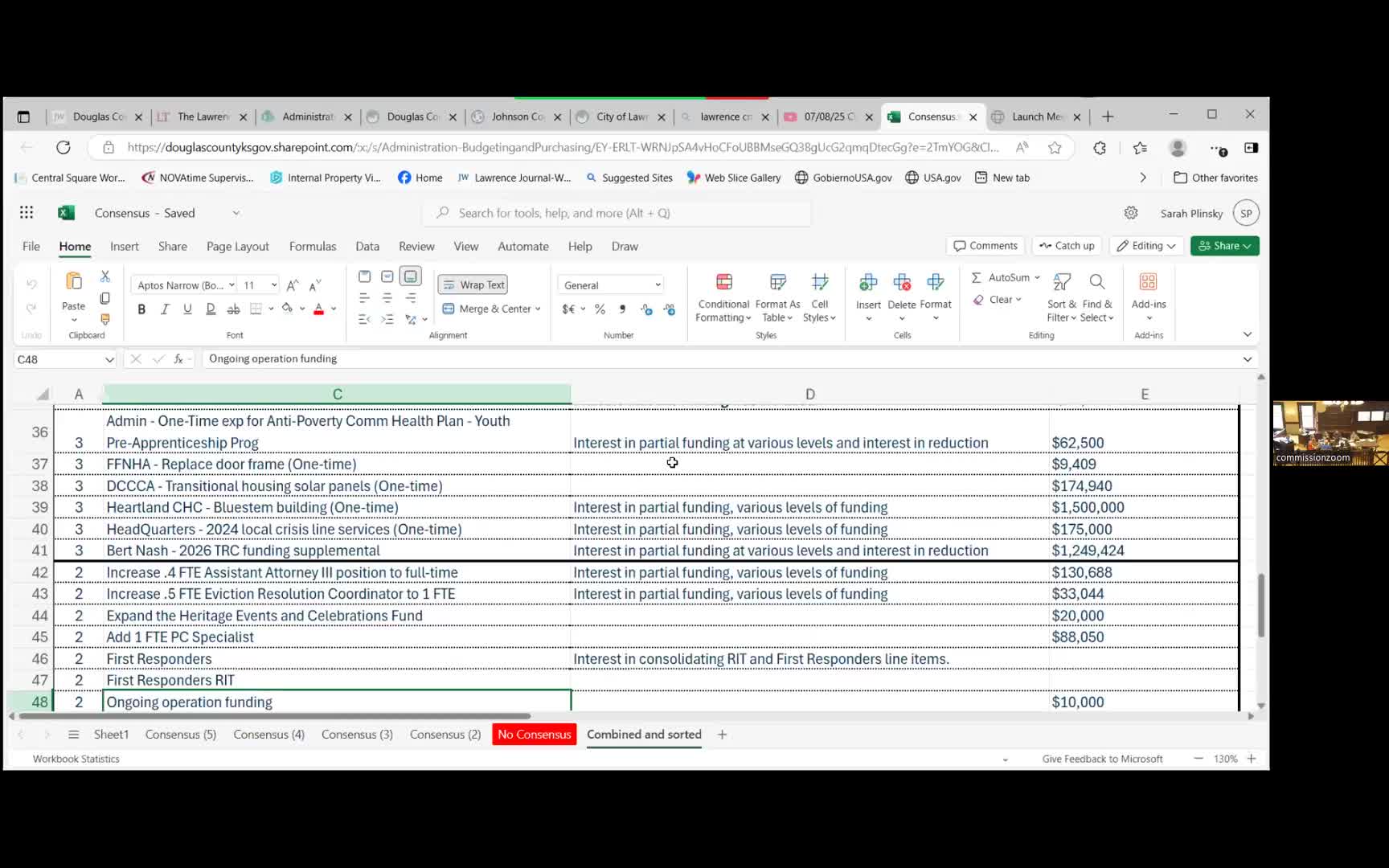This screenshot has width=1389, height=868.
Task: Click the Comments button
Action: (985, 246)
